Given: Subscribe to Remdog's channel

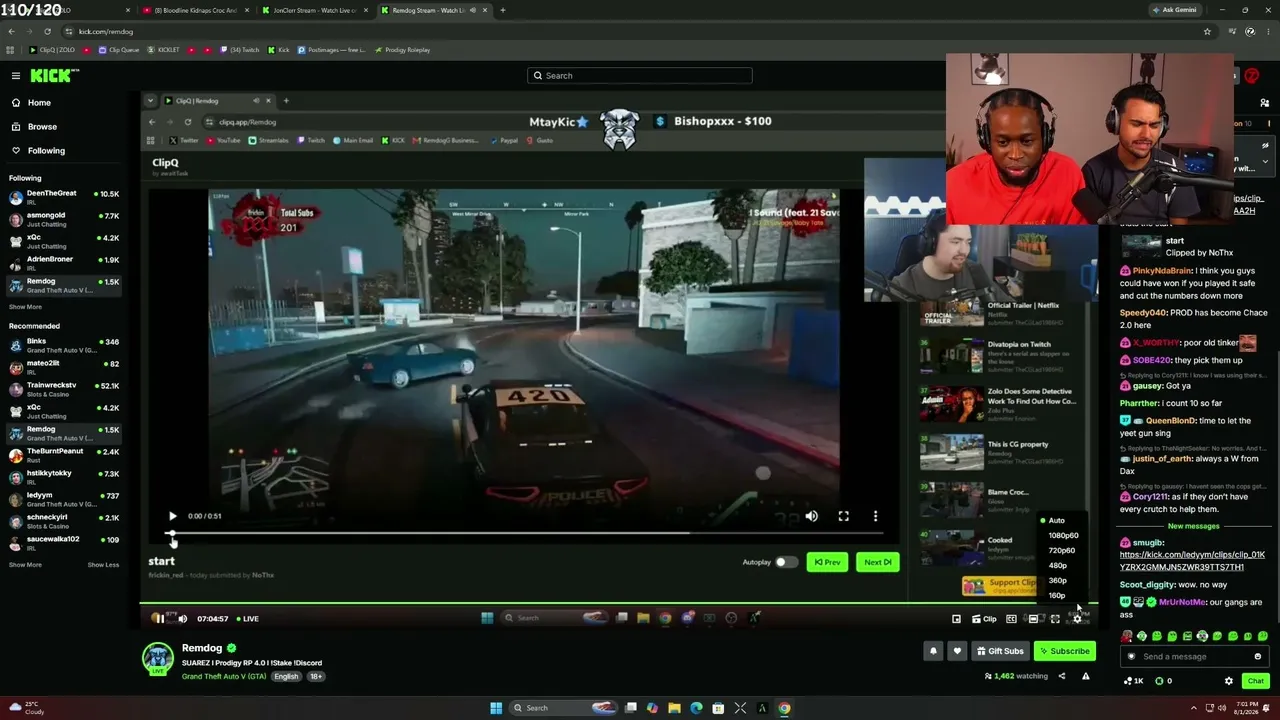Looking at the screenshot, I should coord(1064,651).
